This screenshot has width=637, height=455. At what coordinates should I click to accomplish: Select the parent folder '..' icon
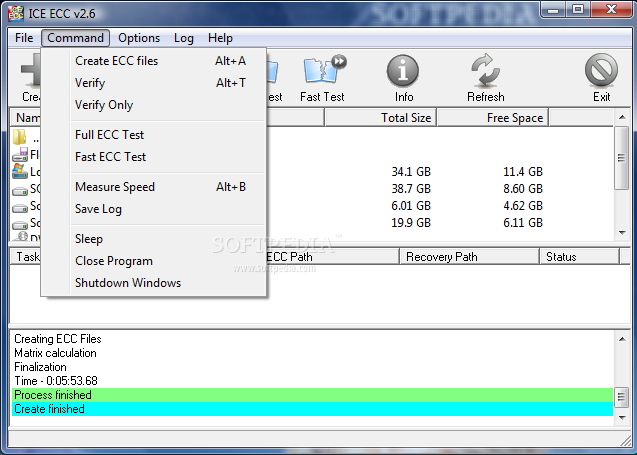coord(20,137)
